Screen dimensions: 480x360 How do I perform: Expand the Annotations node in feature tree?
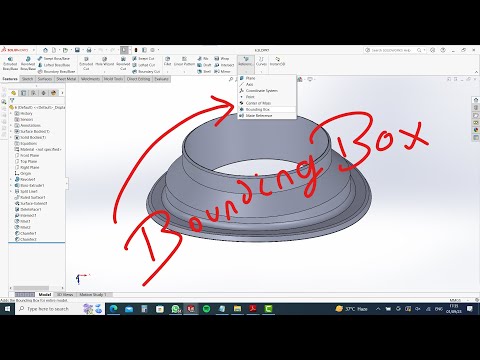tap(11, 126)
